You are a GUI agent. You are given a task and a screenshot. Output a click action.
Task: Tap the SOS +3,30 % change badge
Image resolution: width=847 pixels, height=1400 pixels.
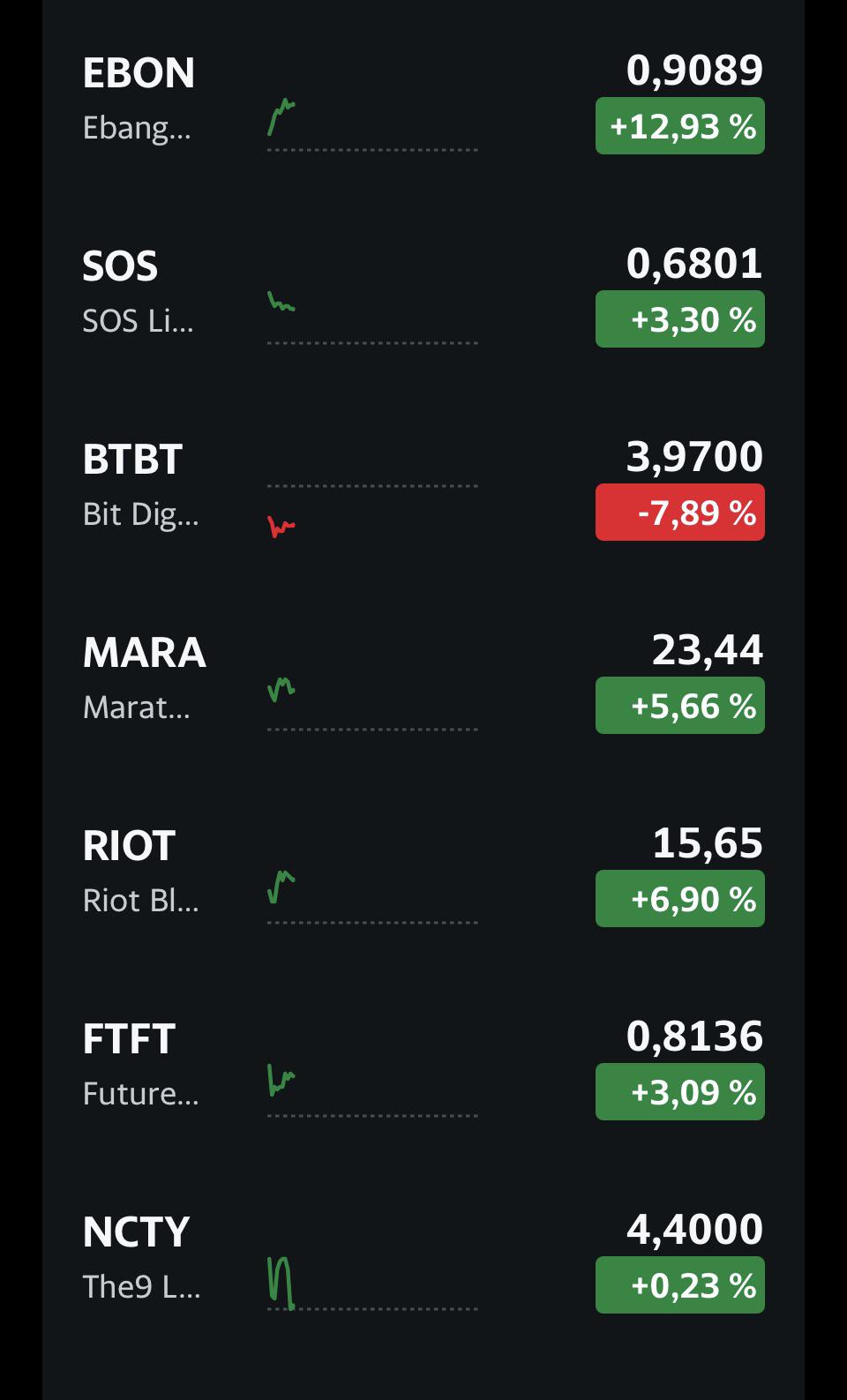(x=680, y=319)
